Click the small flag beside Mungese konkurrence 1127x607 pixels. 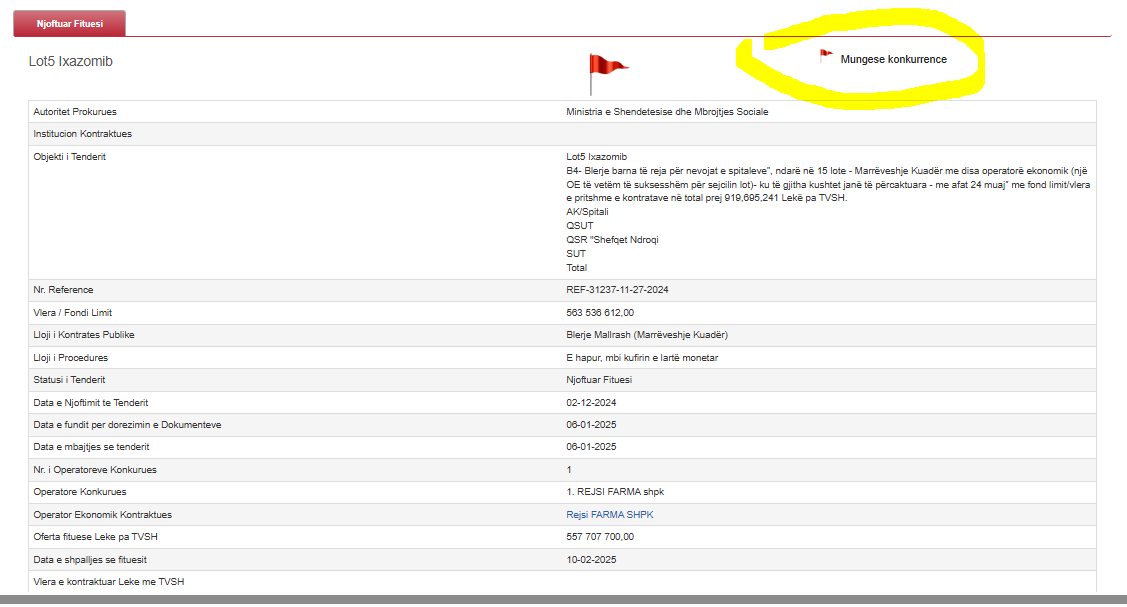pyautogui.click(x=825, y=56)
